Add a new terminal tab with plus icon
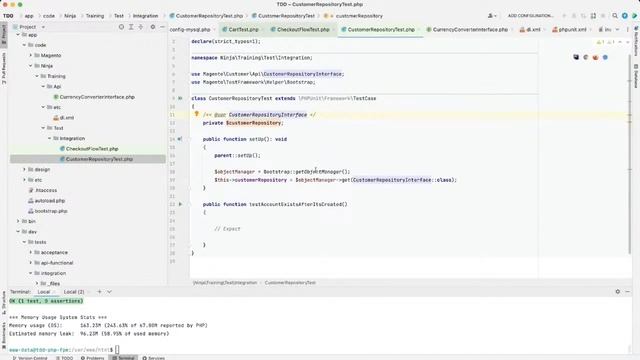The height and width of the screenshot is (360, 640). point(99,291)
